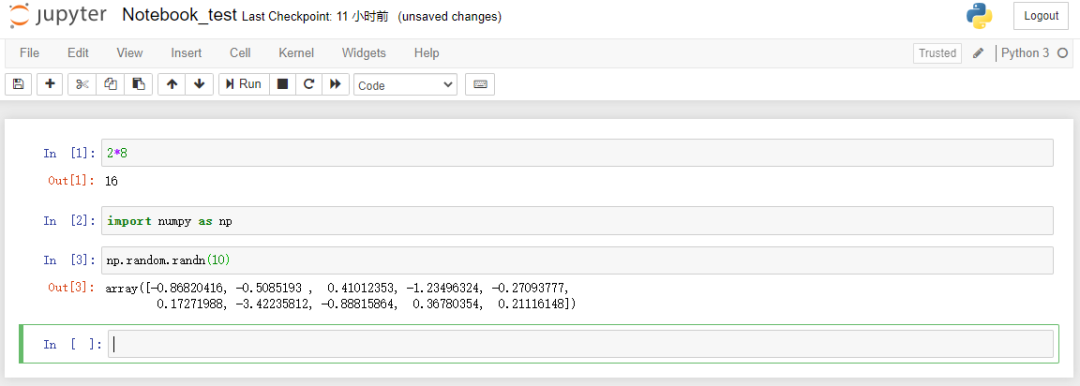Viewport: 1080px width, 386px height.
Task: Toggle the Trusted notebook indicator
Action: (x=937, y=53)
